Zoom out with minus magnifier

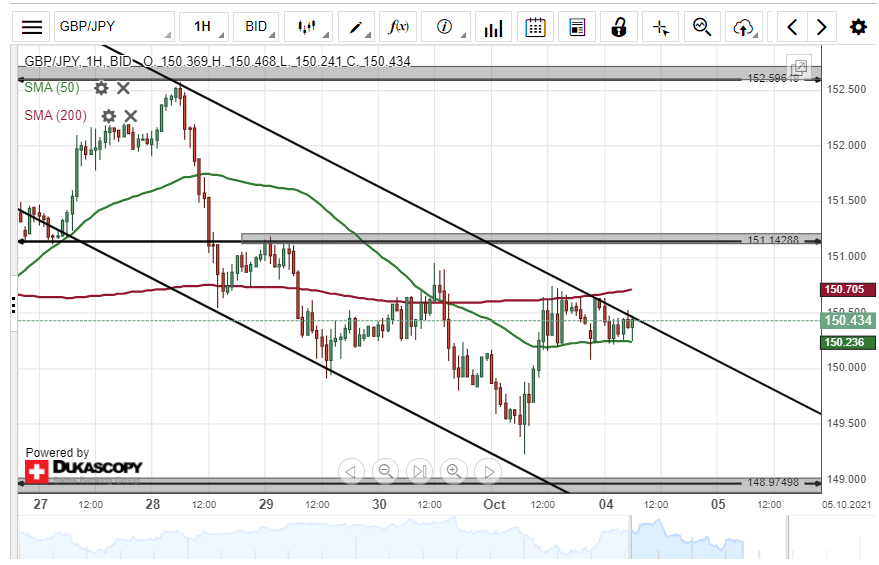(x=386, y=471)
